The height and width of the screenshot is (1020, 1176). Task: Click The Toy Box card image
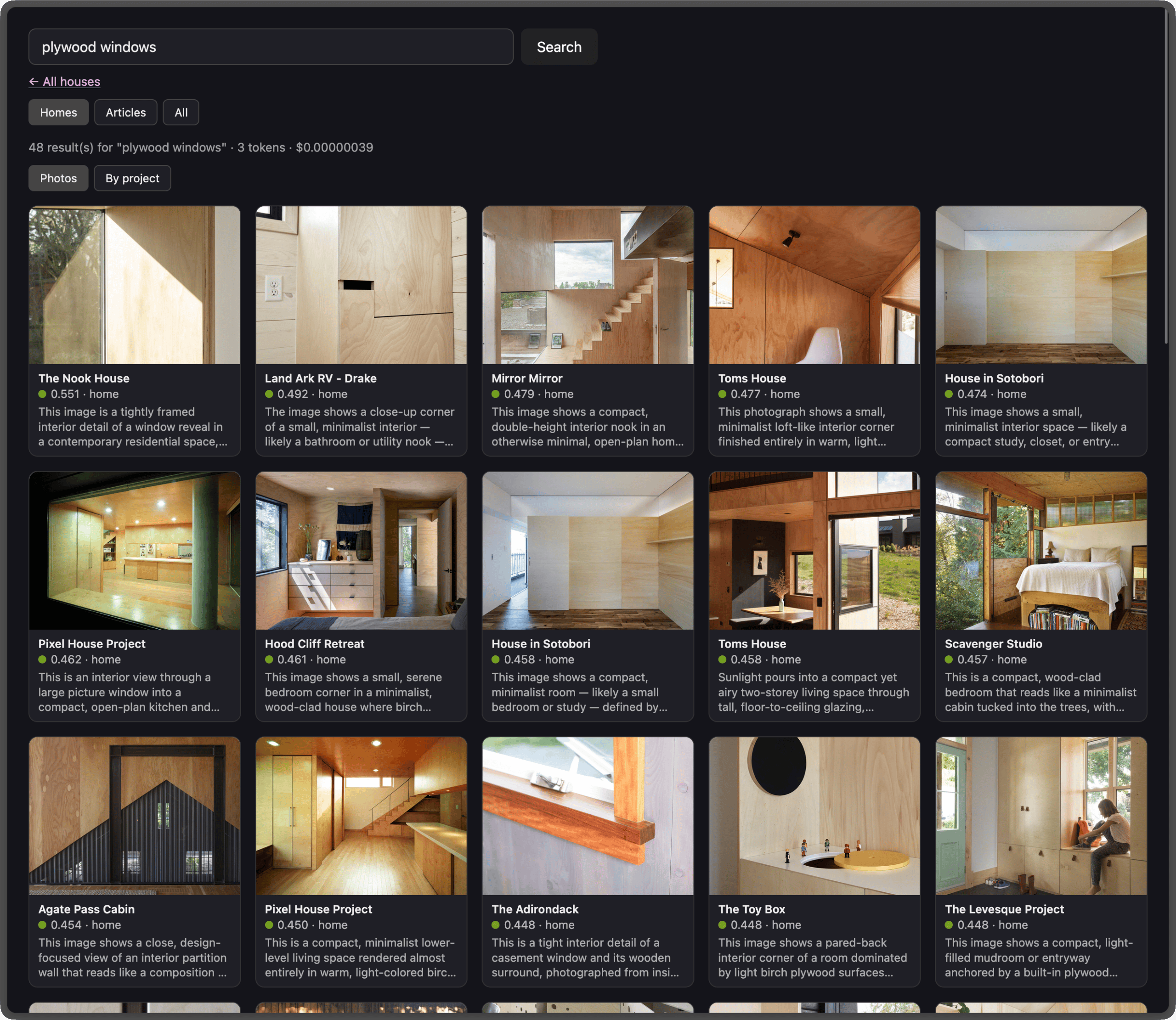(x=814, y=816)
